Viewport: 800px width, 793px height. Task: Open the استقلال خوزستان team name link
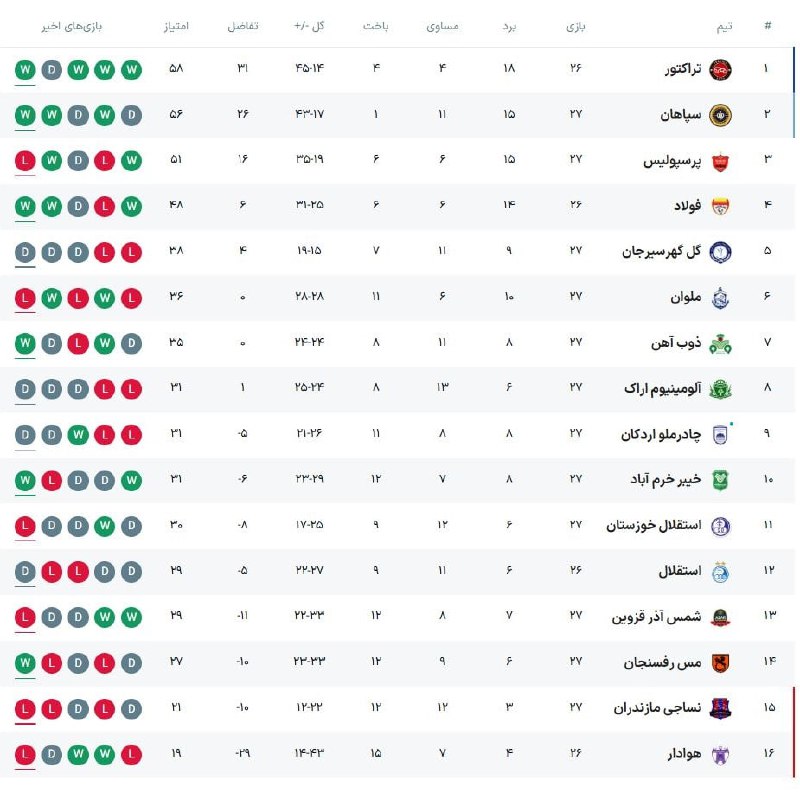coord(654,526)
